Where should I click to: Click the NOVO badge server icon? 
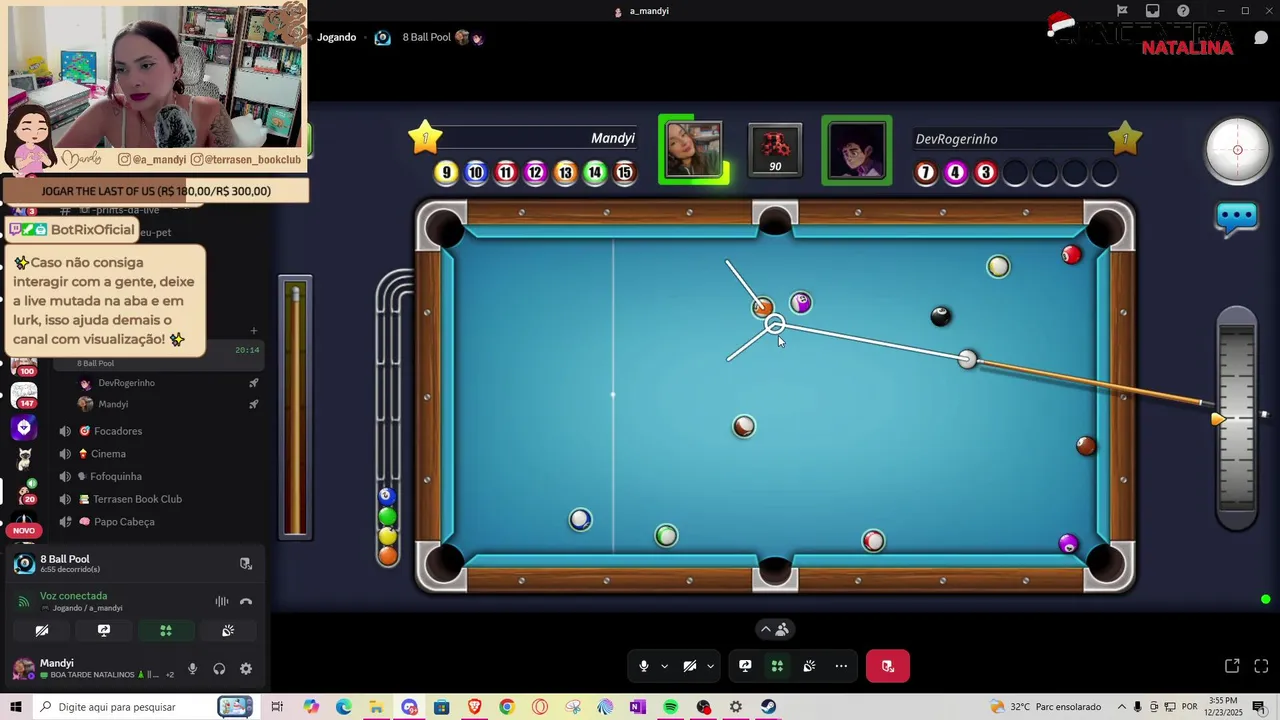click(24, 523)
